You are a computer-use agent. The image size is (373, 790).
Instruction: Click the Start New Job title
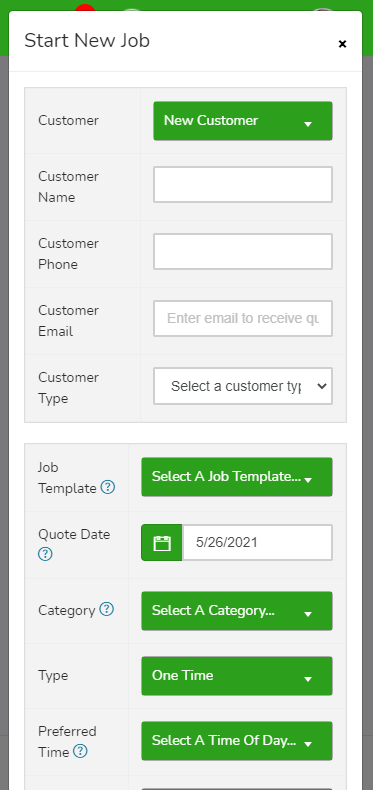click(87, 41)
